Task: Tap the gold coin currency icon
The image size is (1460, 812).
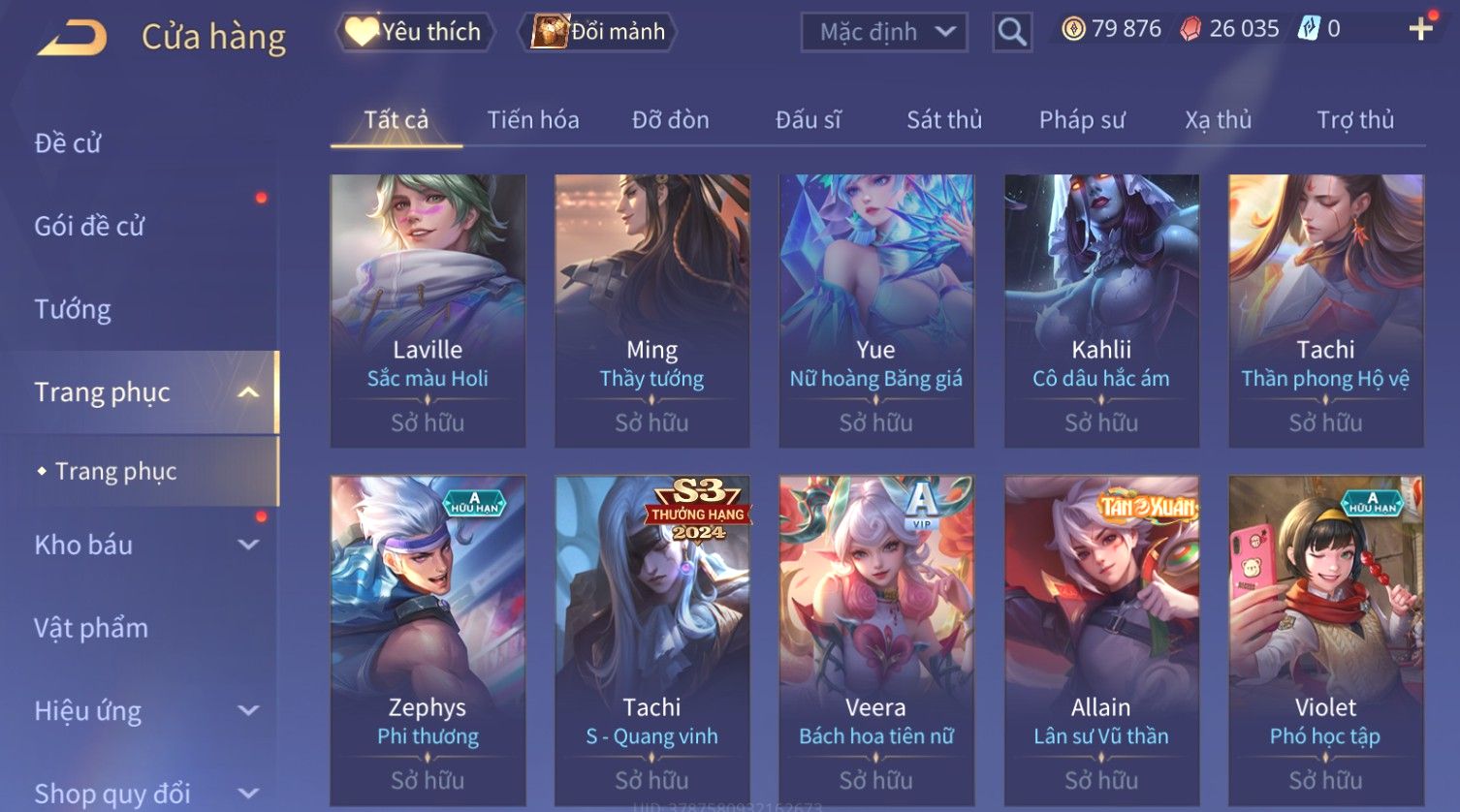Action: point(1073,29)
